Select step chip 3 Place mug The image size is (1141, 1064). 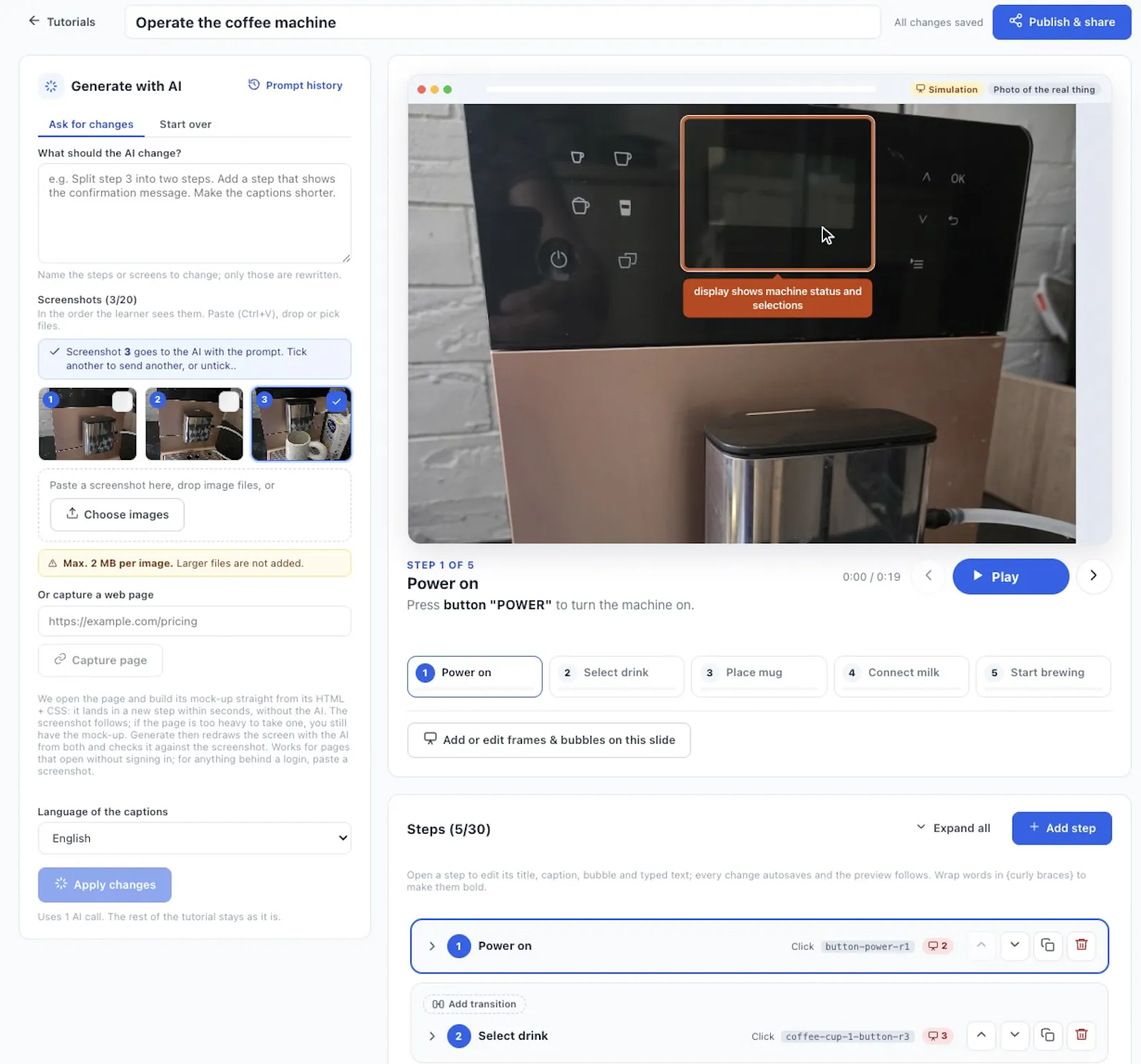click(x=759, y=675)
